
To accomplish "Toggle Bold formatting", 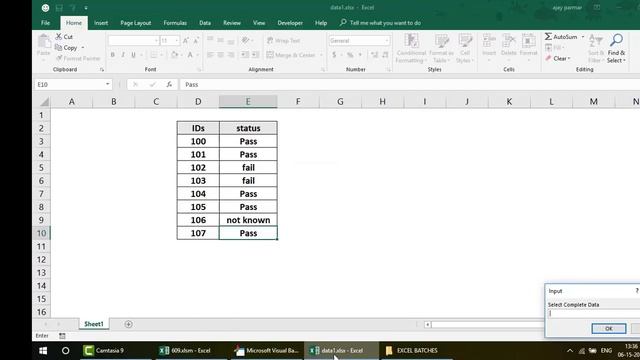I will 113,55.
